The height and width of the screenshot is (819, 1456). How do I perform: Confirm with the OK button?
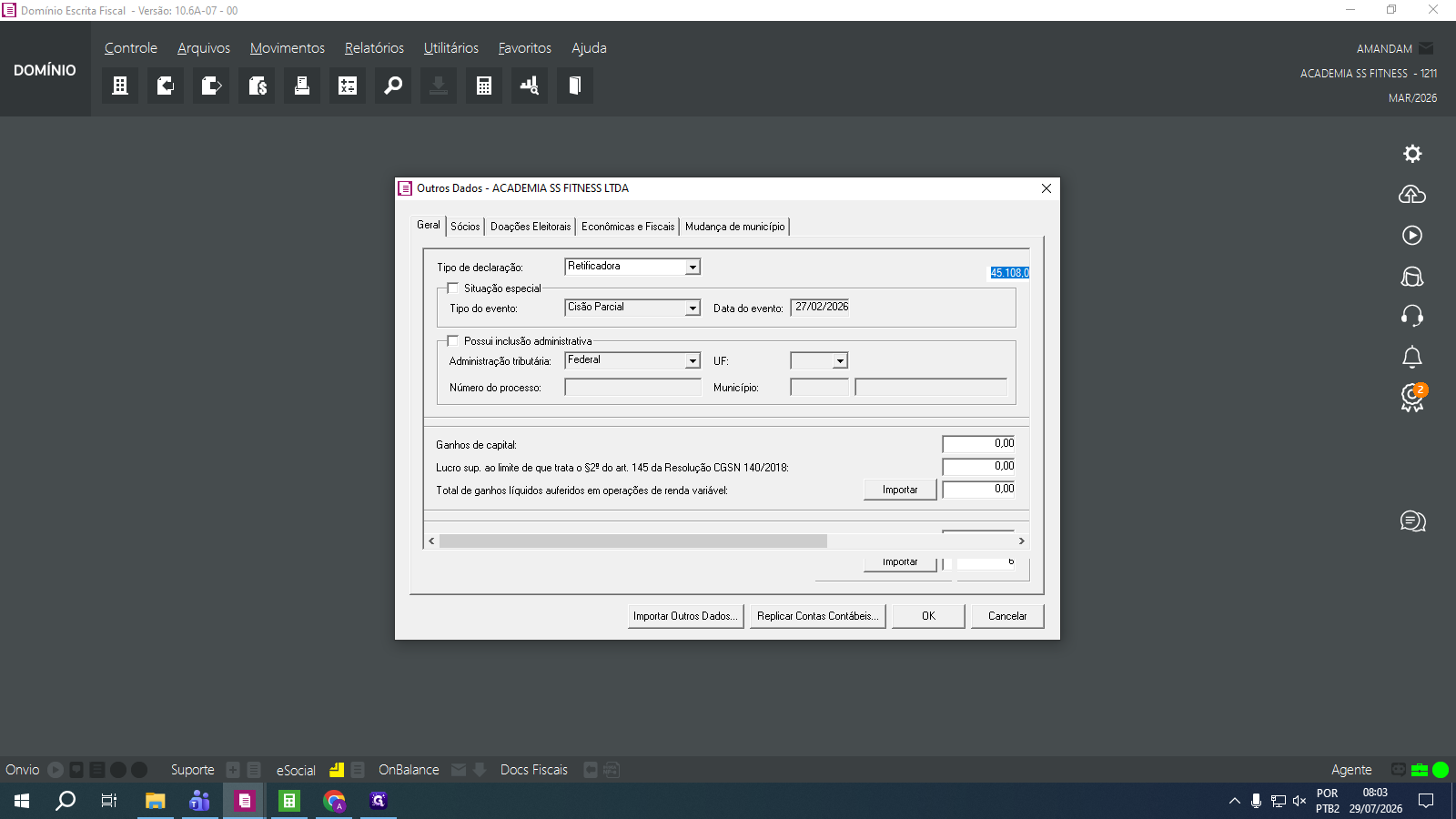click(928, 616)
